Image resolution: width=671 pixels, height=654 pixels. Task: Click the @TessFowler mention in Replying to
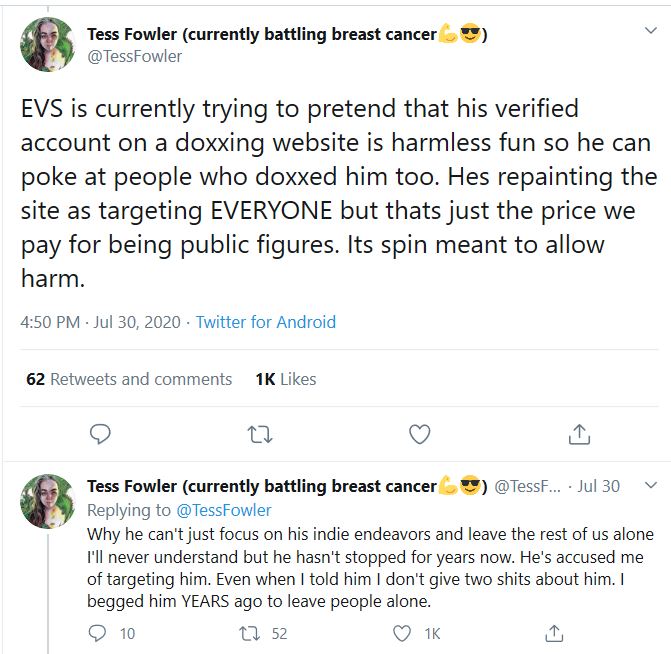(223, 510)
